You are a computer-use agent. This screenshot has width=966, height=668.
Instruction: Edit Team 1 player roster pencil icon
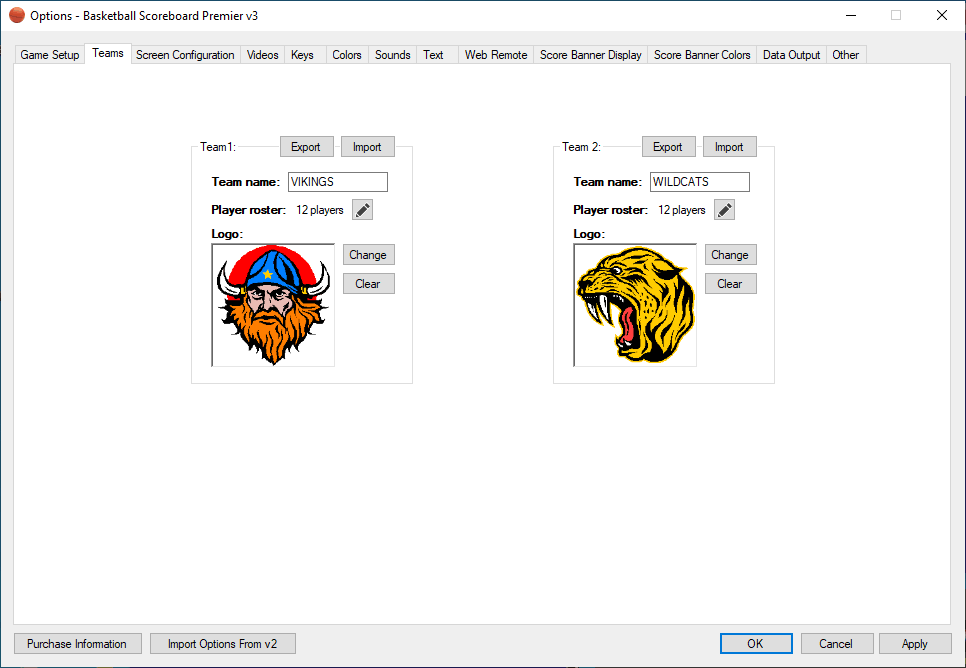(x=362, y=210)
